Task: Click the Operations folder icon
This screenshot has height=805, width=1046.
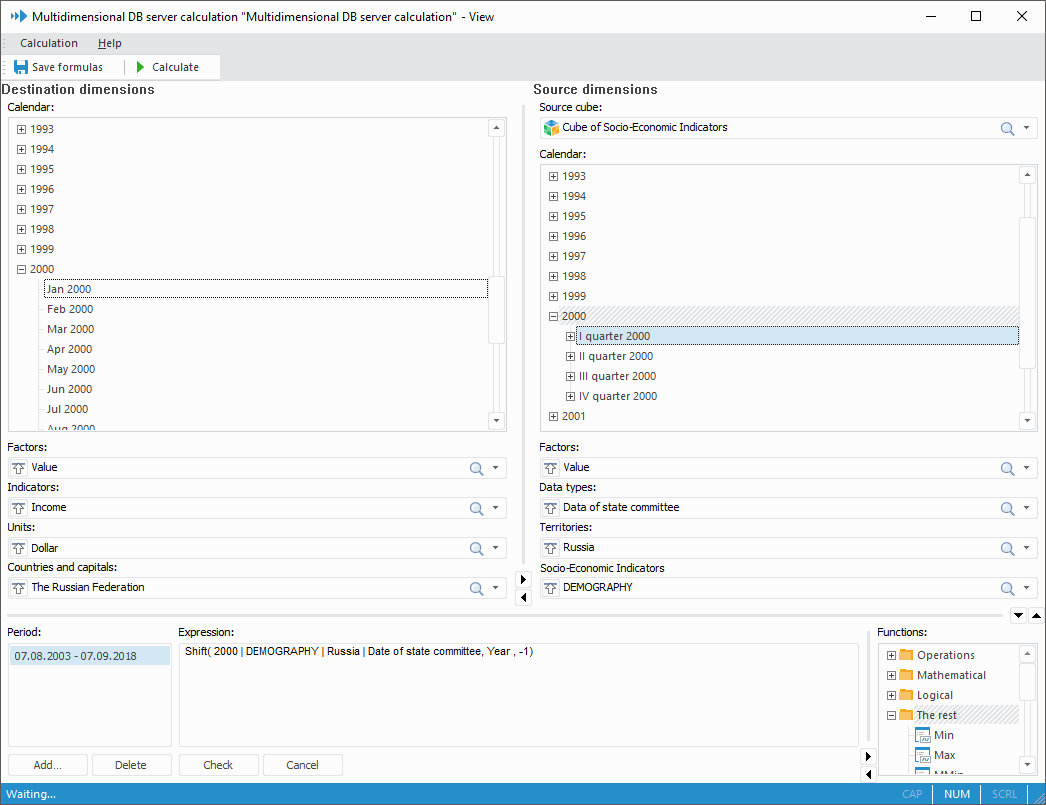Action: 906,655
